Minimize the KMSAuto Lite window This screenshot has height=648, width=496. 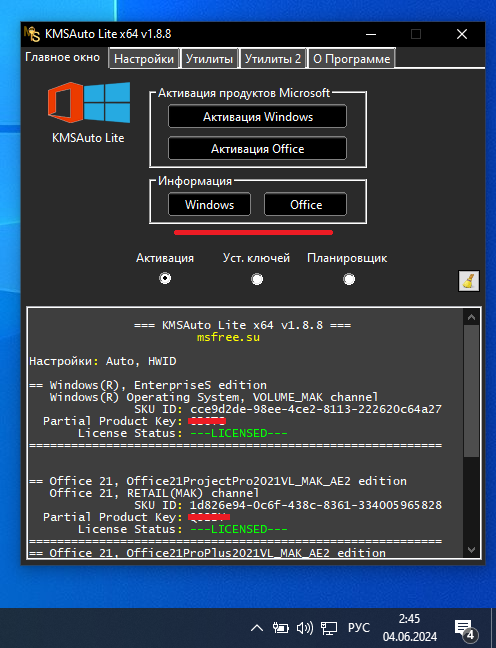[x=371, y=34]
